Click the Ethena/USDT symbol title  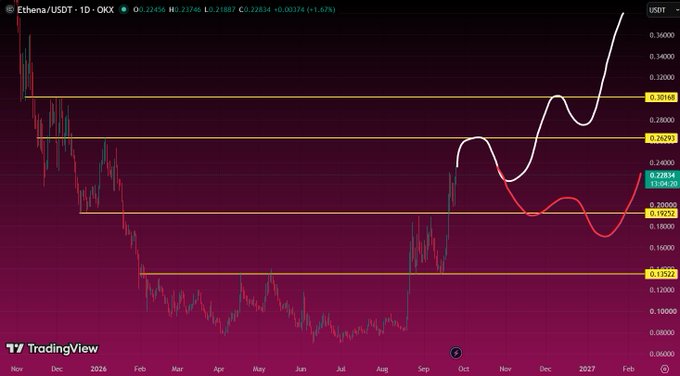(x=65, y=9)
